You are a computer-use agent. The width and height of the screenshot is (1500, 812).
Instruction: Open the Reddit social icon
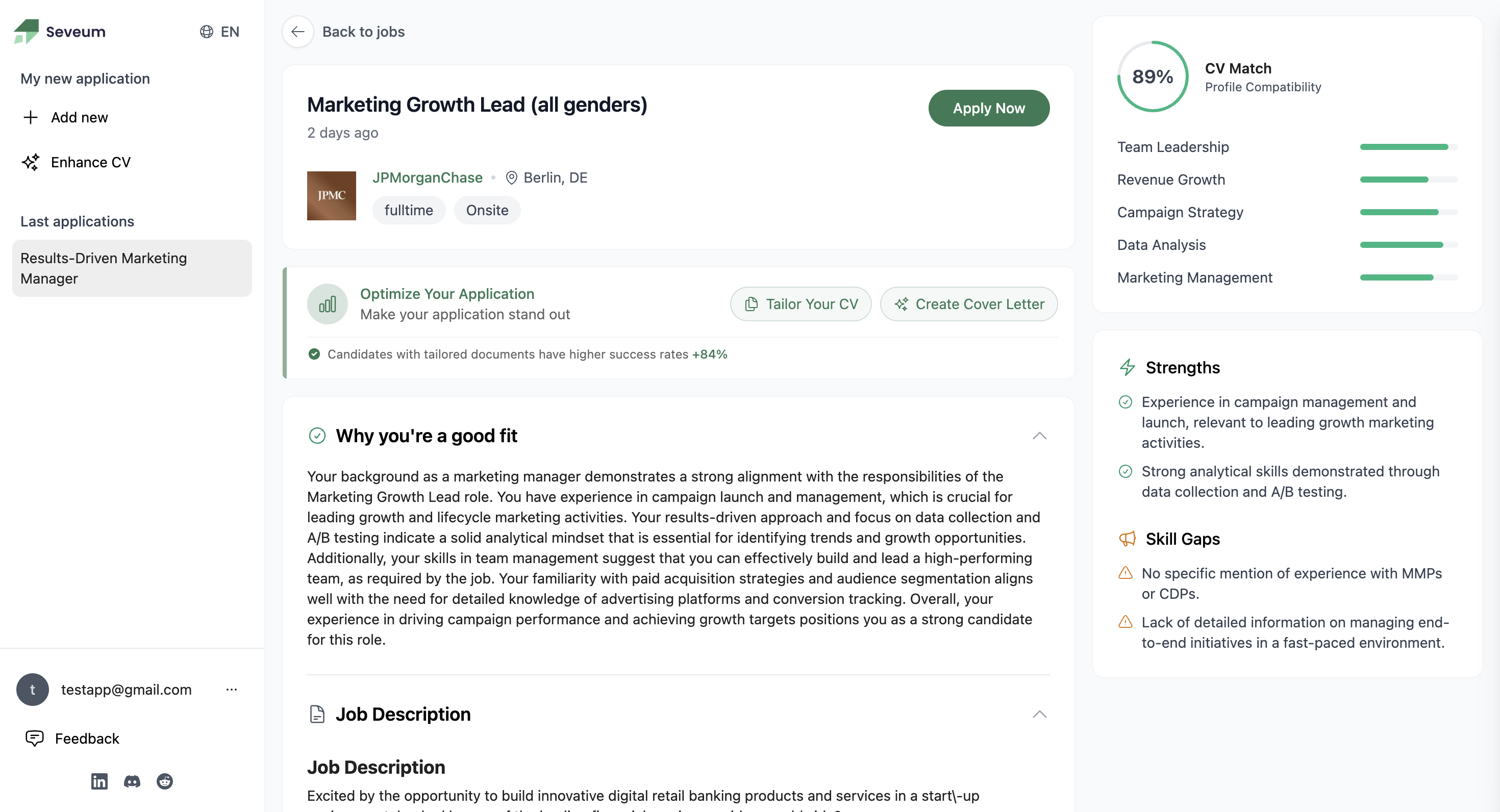point(165,781)
